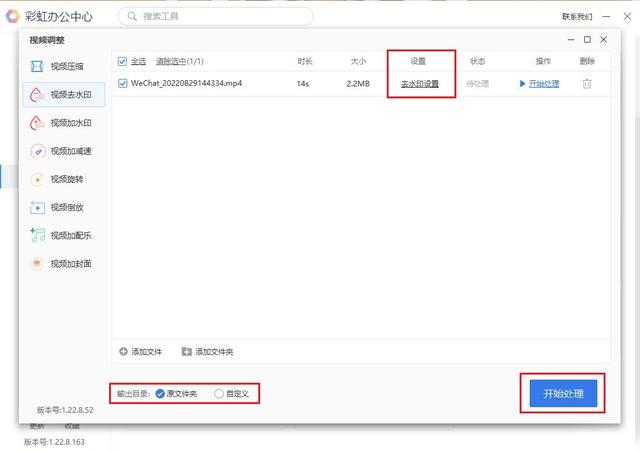Minimize the 彩虹办公中心 main window

pyautogui.click(x=607, y=16)
